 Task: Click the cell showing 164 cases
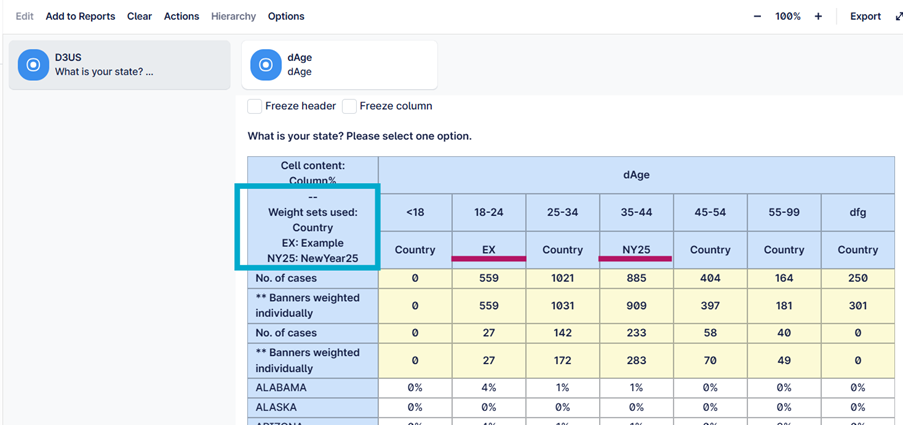tap(784, 278)
